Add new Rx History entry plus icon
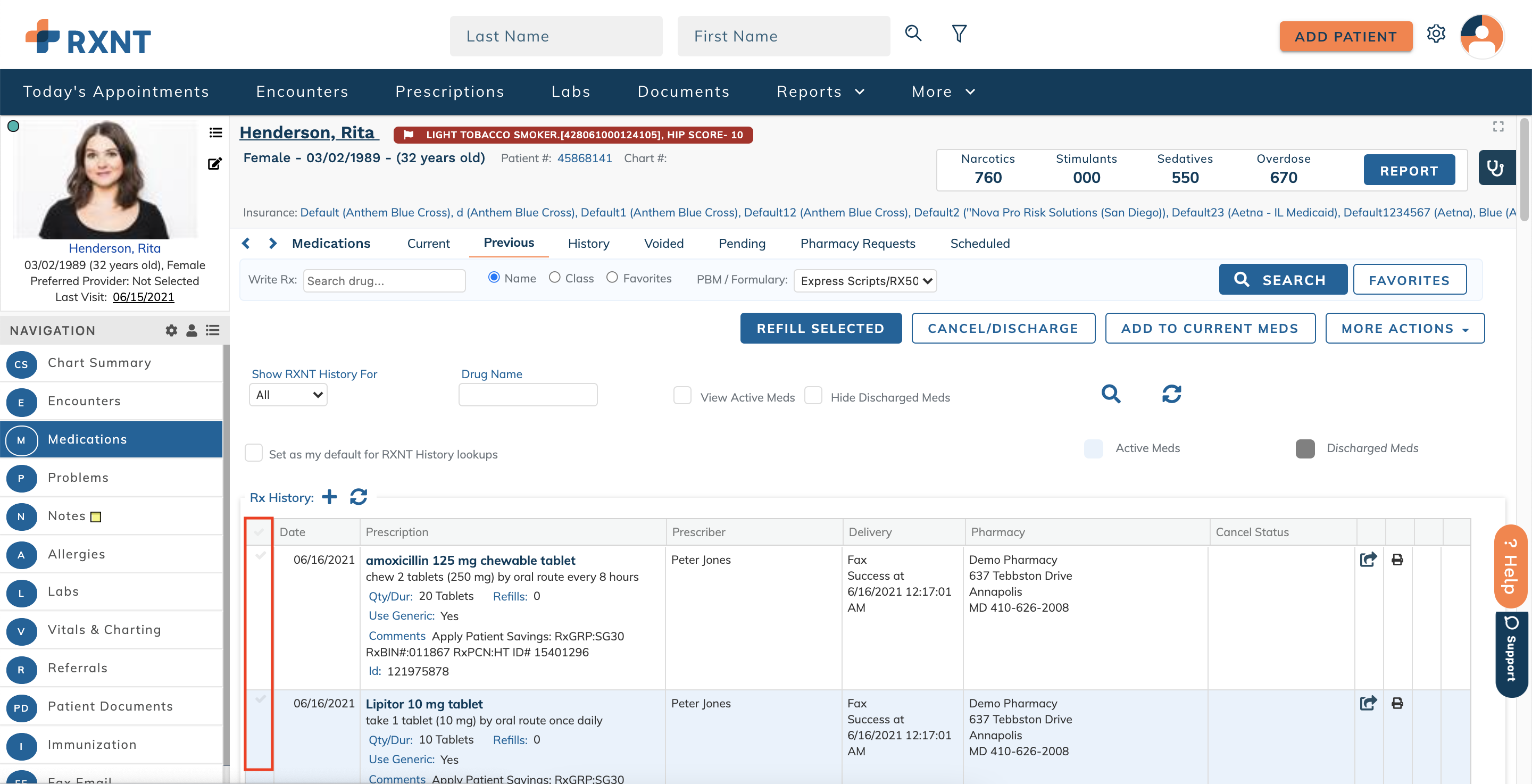The height and width of the screenshot is (784, 1532). (x=329, y=497)
